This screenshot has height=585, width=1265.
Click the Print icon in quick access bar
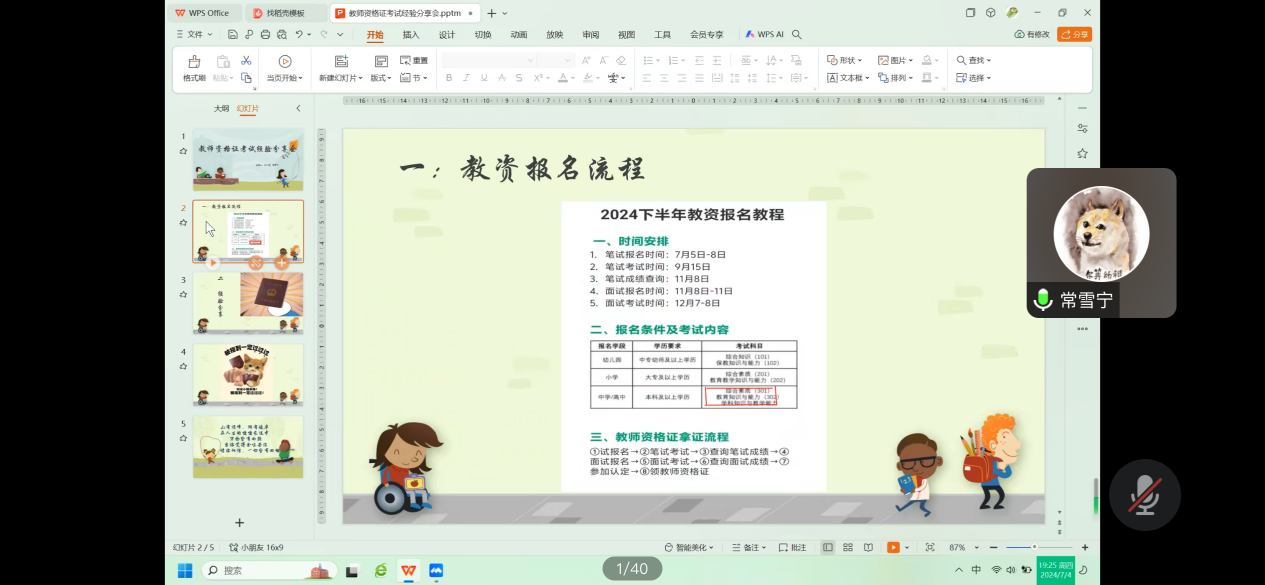pyautogui.click(x=265, y=34)
